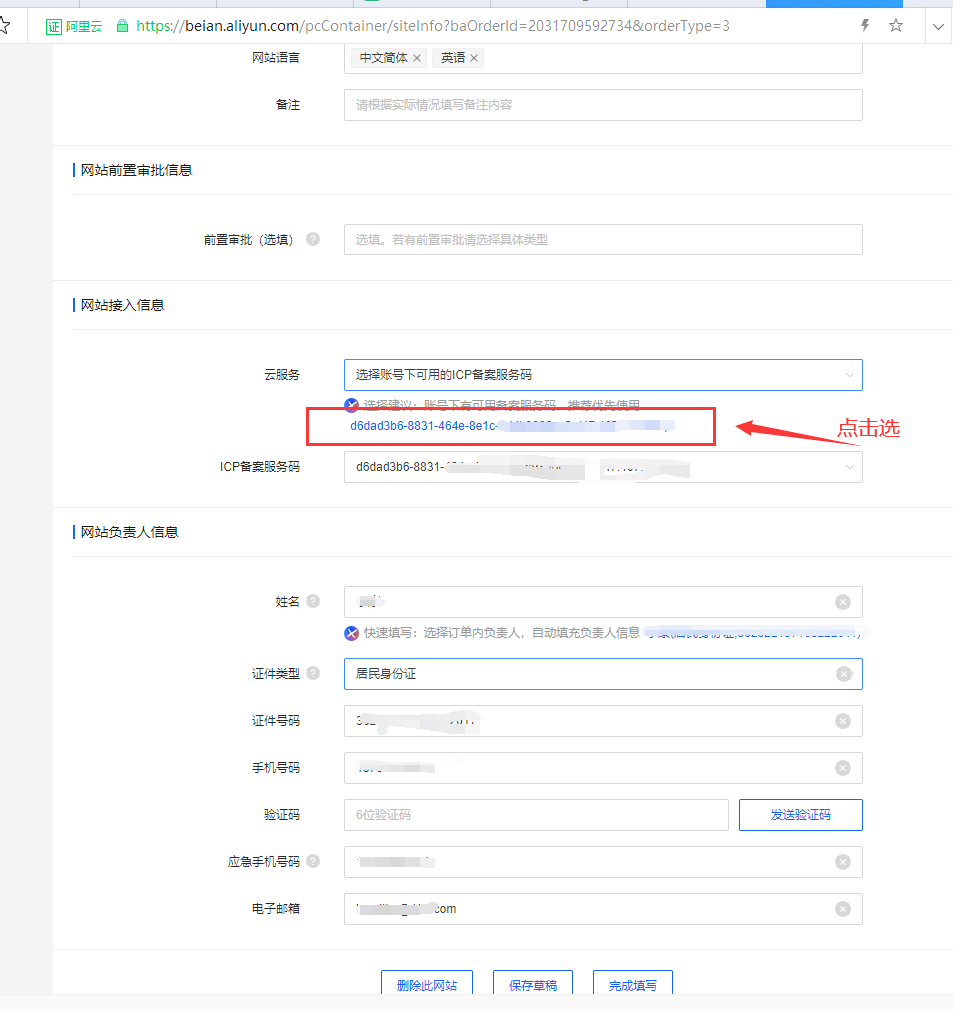The height and width of the screenshot is (1011, 953).
Task: Click help icon next to 前置审批 label
Action: [313, 240]
